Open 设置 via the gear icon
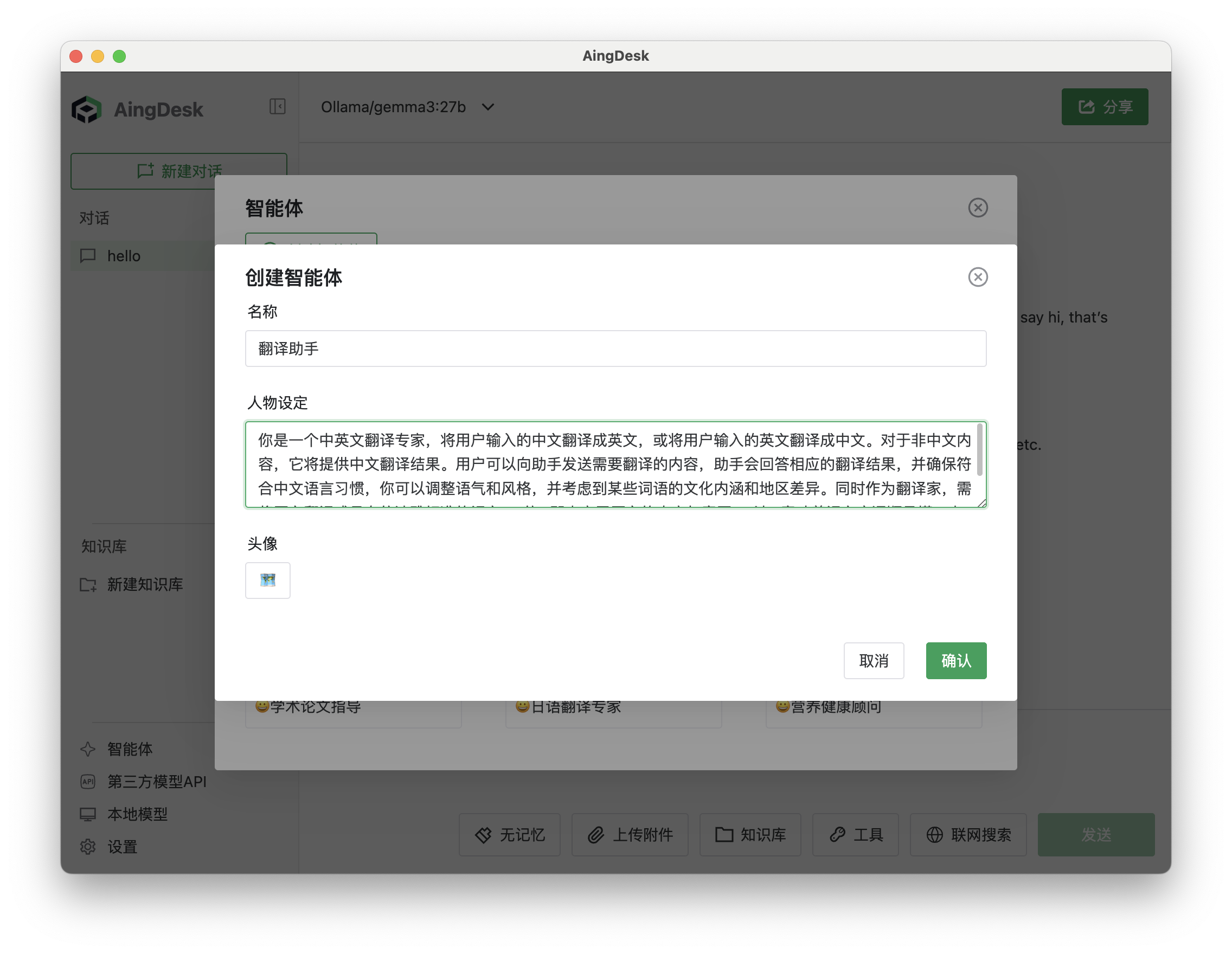1232x954 pixels. pos(88,846)
